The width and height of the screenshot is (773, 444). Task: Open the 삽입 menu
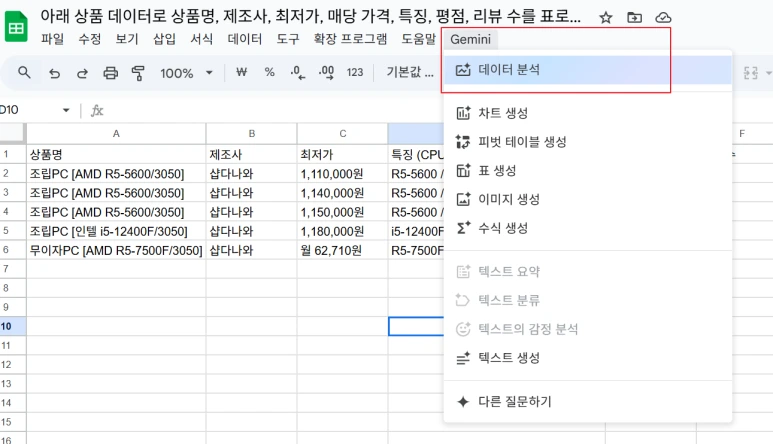(164, 39)
